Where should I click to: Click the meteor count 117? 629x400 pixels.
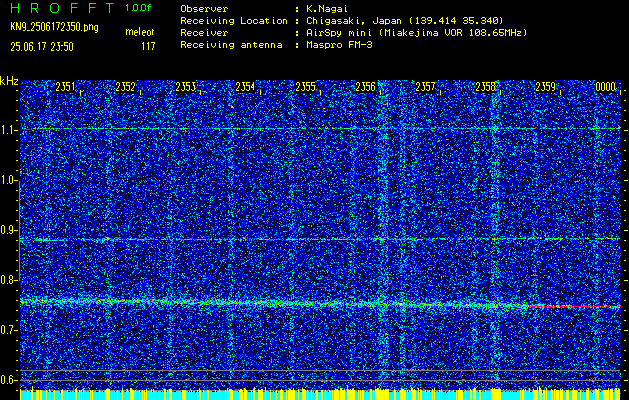(x=148, y=47)
